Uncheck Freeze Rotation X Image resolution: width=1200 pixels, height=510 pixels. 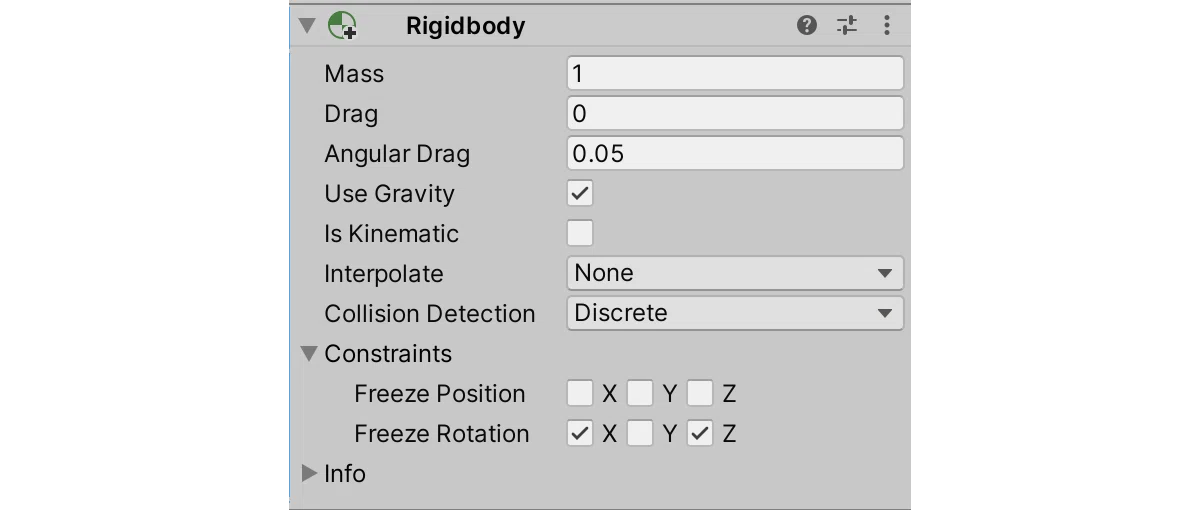click(x=580, y=433)
